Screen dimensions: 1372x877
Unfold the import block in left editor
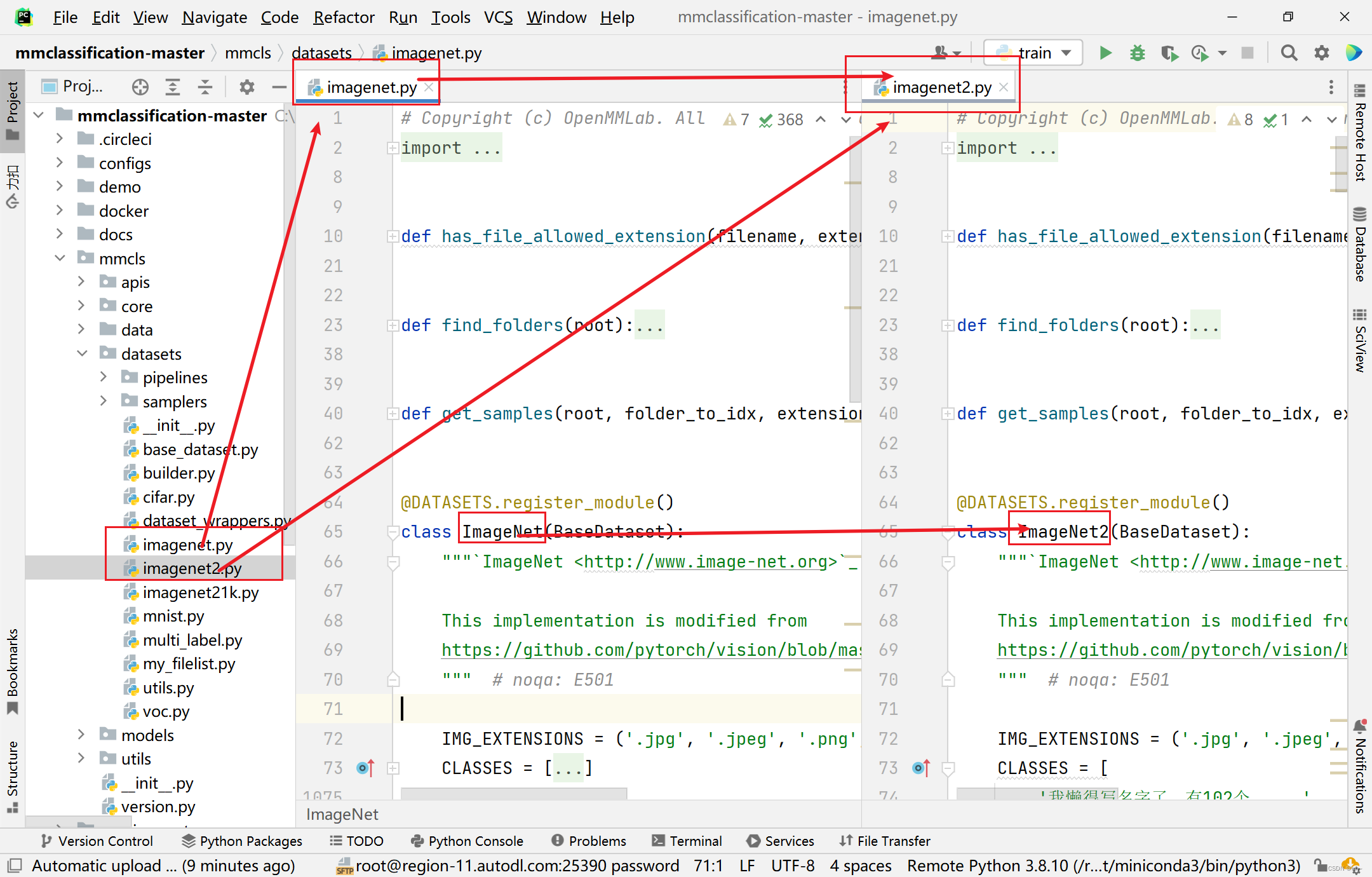[393, 148]
